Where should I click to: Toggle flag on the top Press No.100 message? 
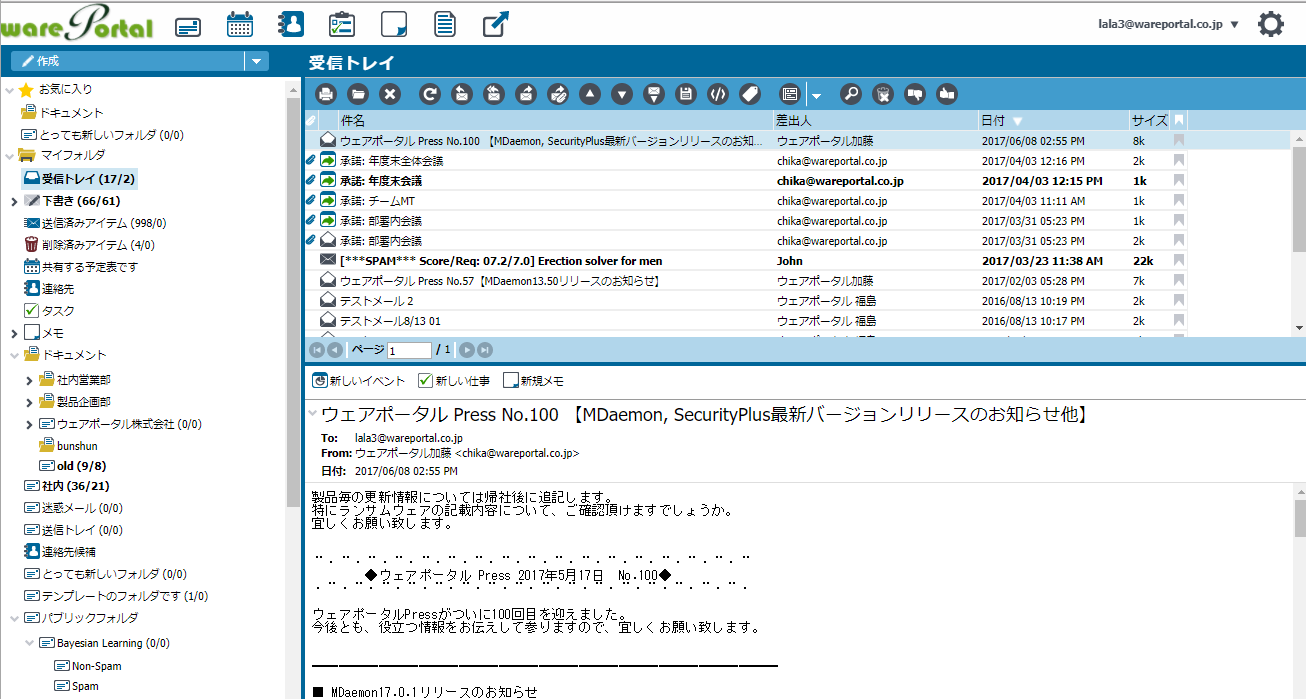pos(1179,141)
